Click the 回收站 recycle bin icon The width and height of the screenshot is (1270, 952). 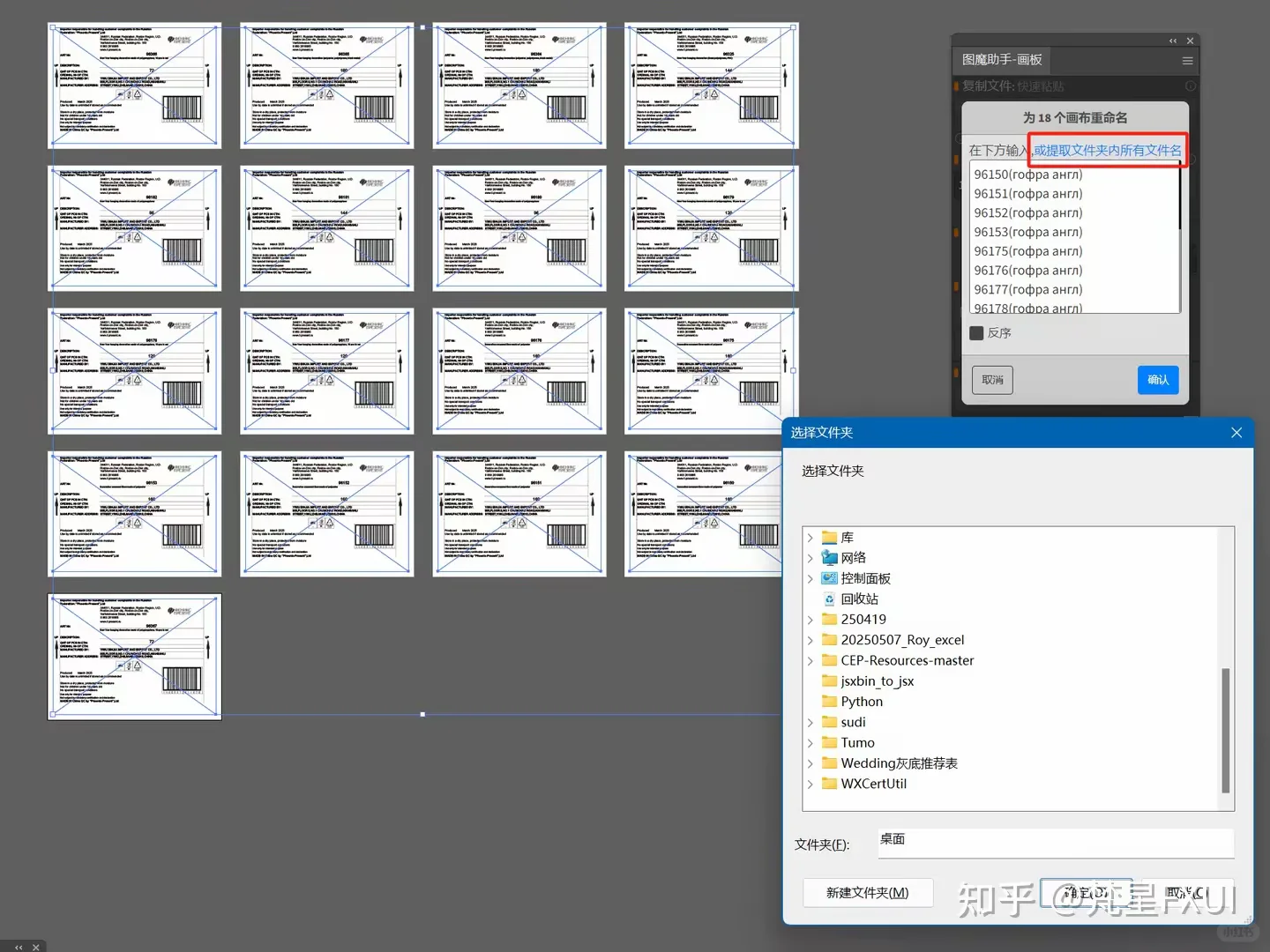829,599
